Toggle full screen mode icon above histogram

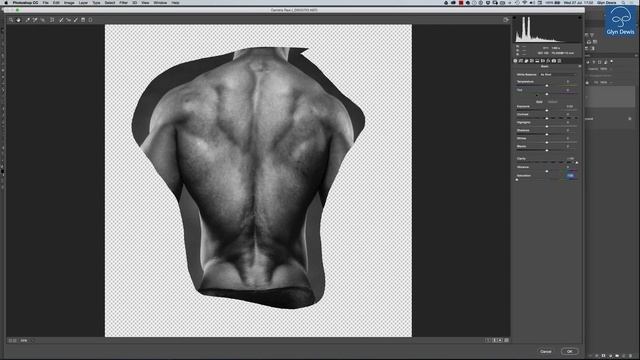click(506, 20)
